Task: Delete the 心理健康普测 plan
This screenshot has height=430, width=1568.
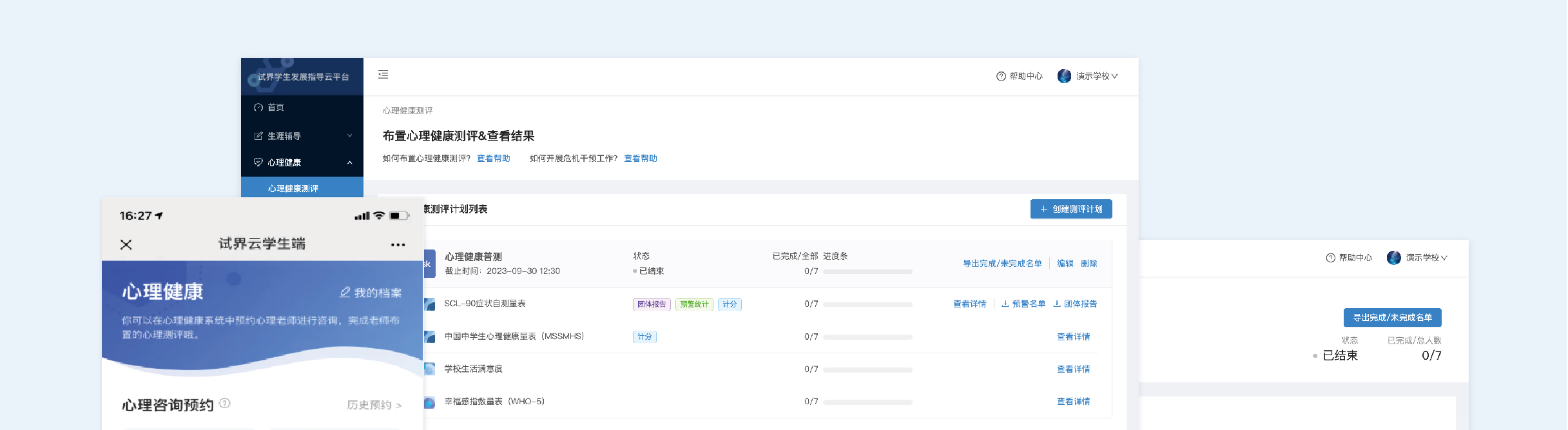Action: pos(1089,264)
